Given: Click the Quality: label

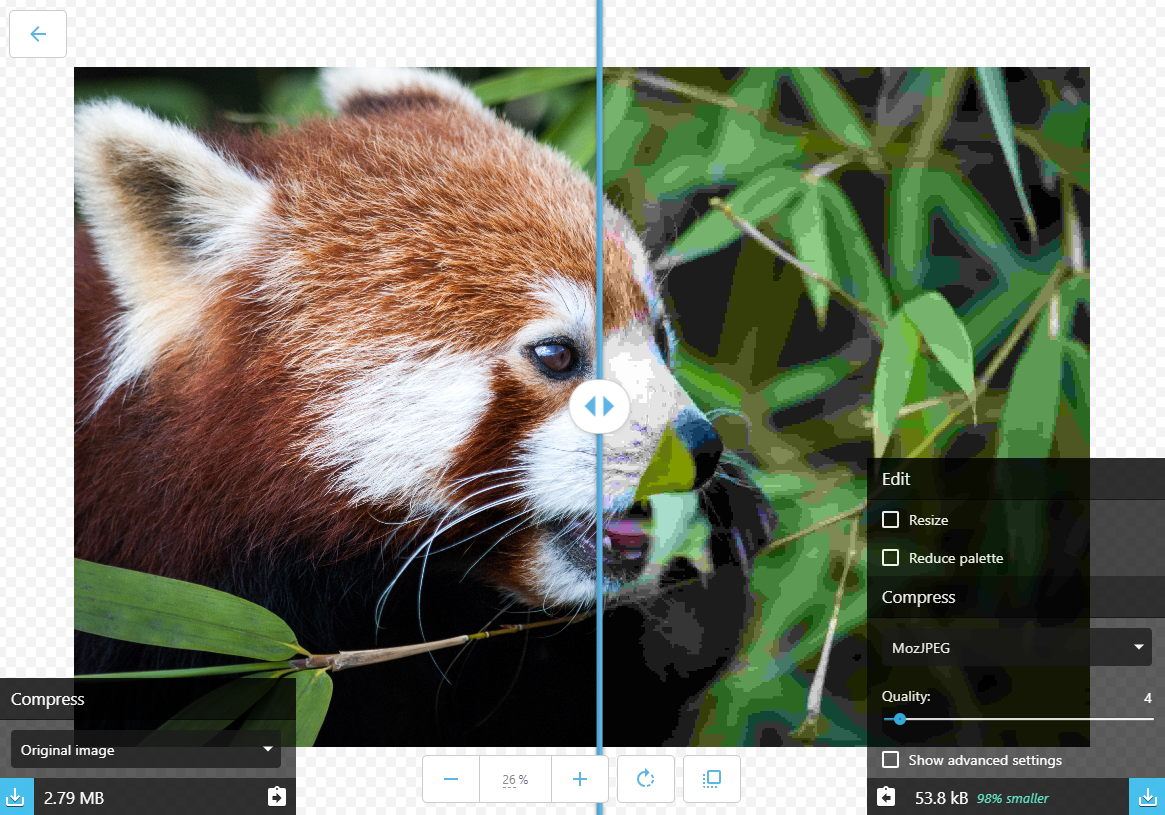Looking at the screenshot, I should [x=906, y=696].
